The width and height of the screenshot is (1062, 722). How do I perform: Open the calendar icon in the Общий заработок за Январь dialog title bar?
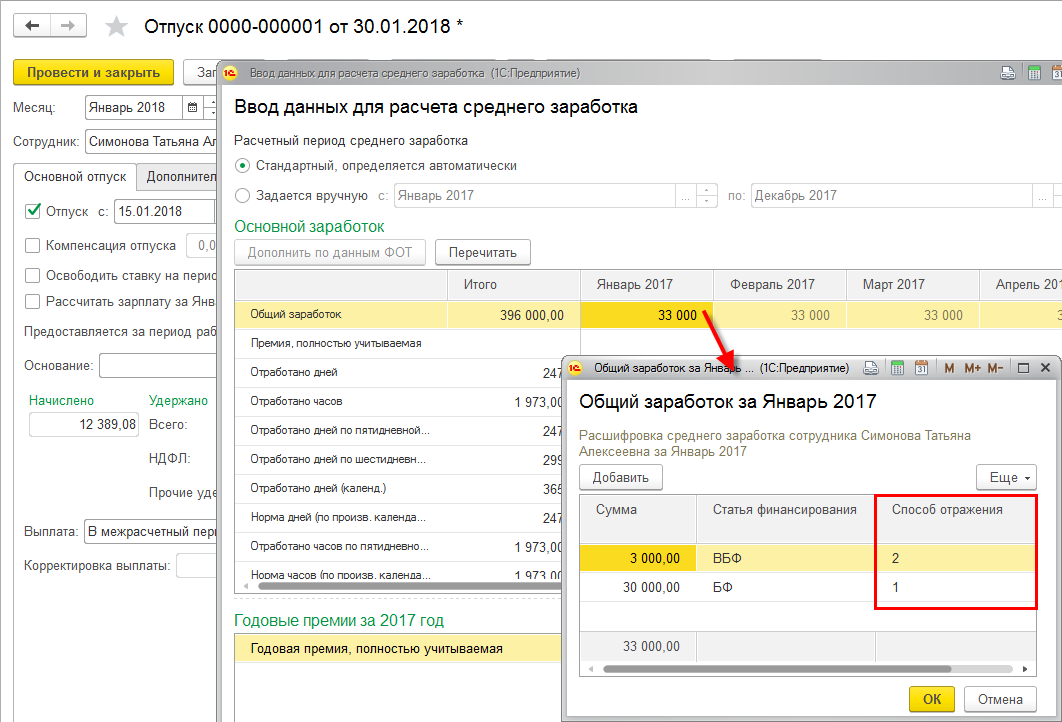point(921,368)
